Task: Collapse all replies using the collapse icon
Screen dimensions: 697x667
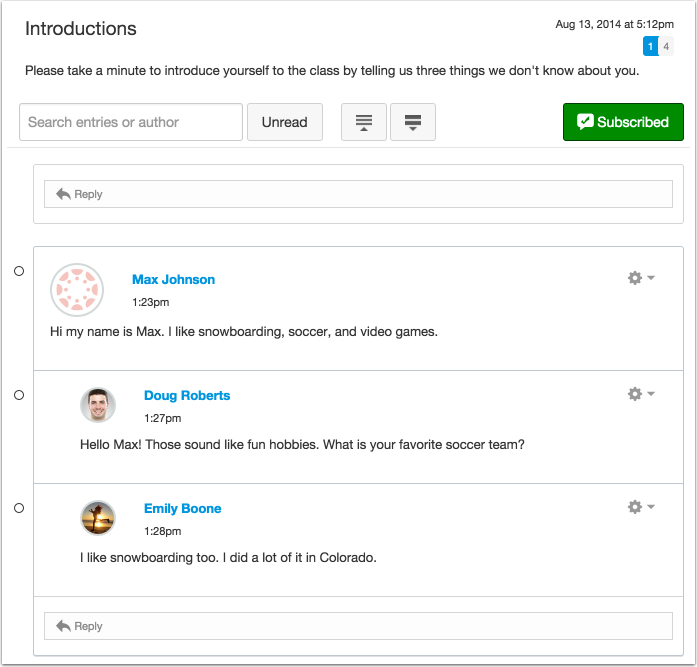Action: (x=364, y=122)
